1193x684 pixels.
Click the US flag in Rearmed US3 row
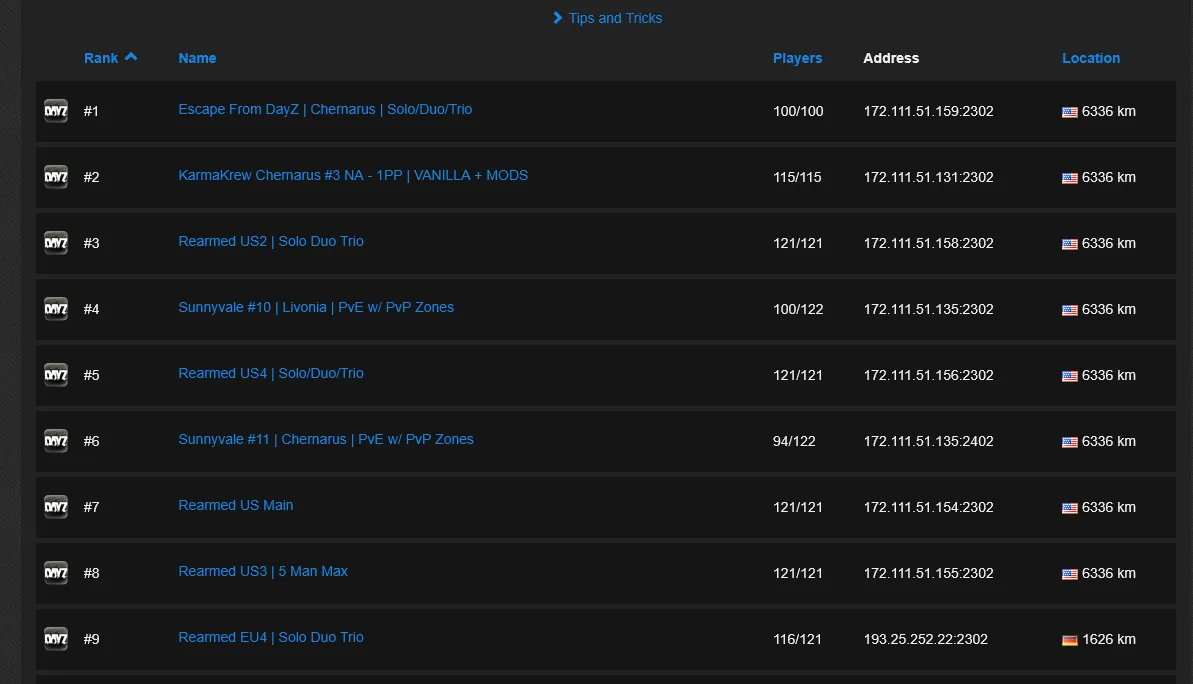click(x=1070, y=574)
